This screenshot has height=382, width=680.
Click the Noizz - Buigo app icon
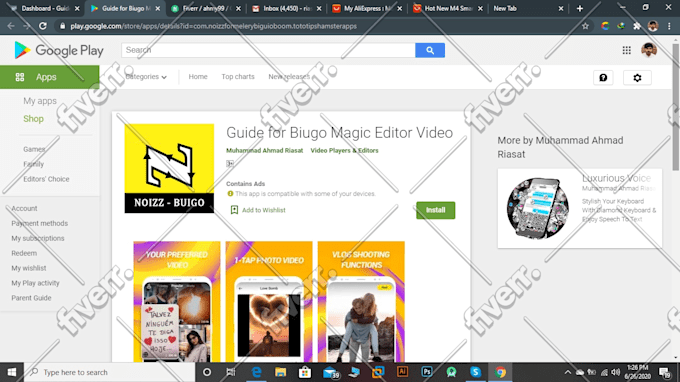169,168
